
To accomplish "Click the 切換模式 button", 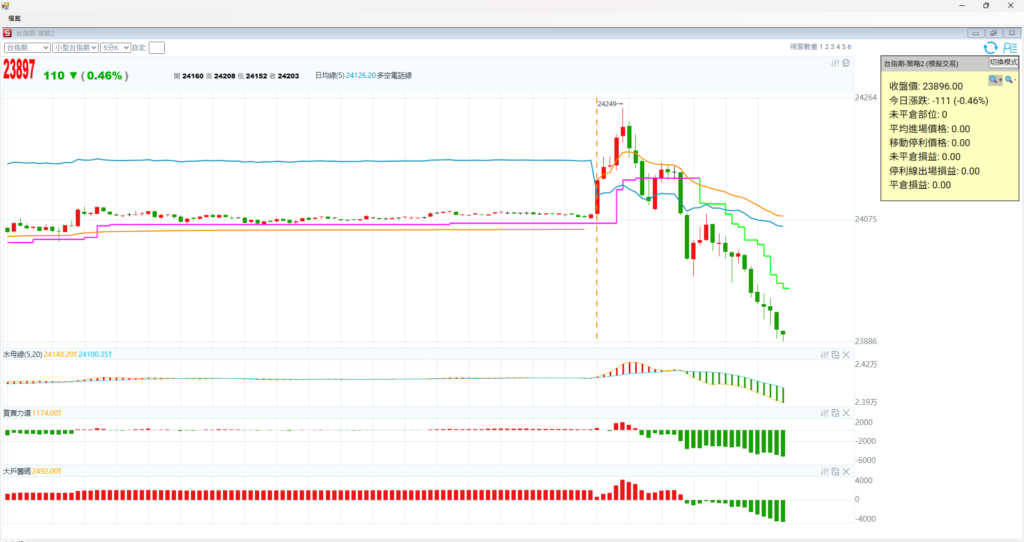I will click(1003, 62).
